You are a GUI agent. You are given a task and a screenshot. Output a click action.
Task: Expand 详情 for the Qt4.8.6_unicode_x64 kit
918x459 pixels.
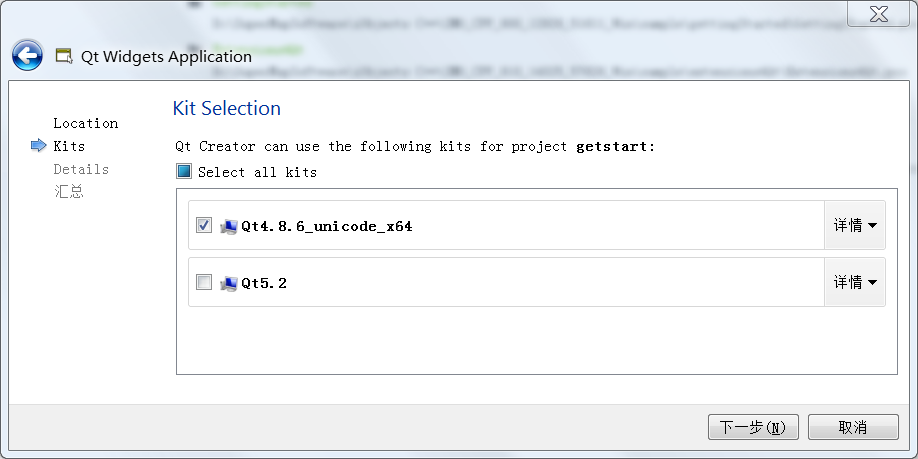pos(855,225)
